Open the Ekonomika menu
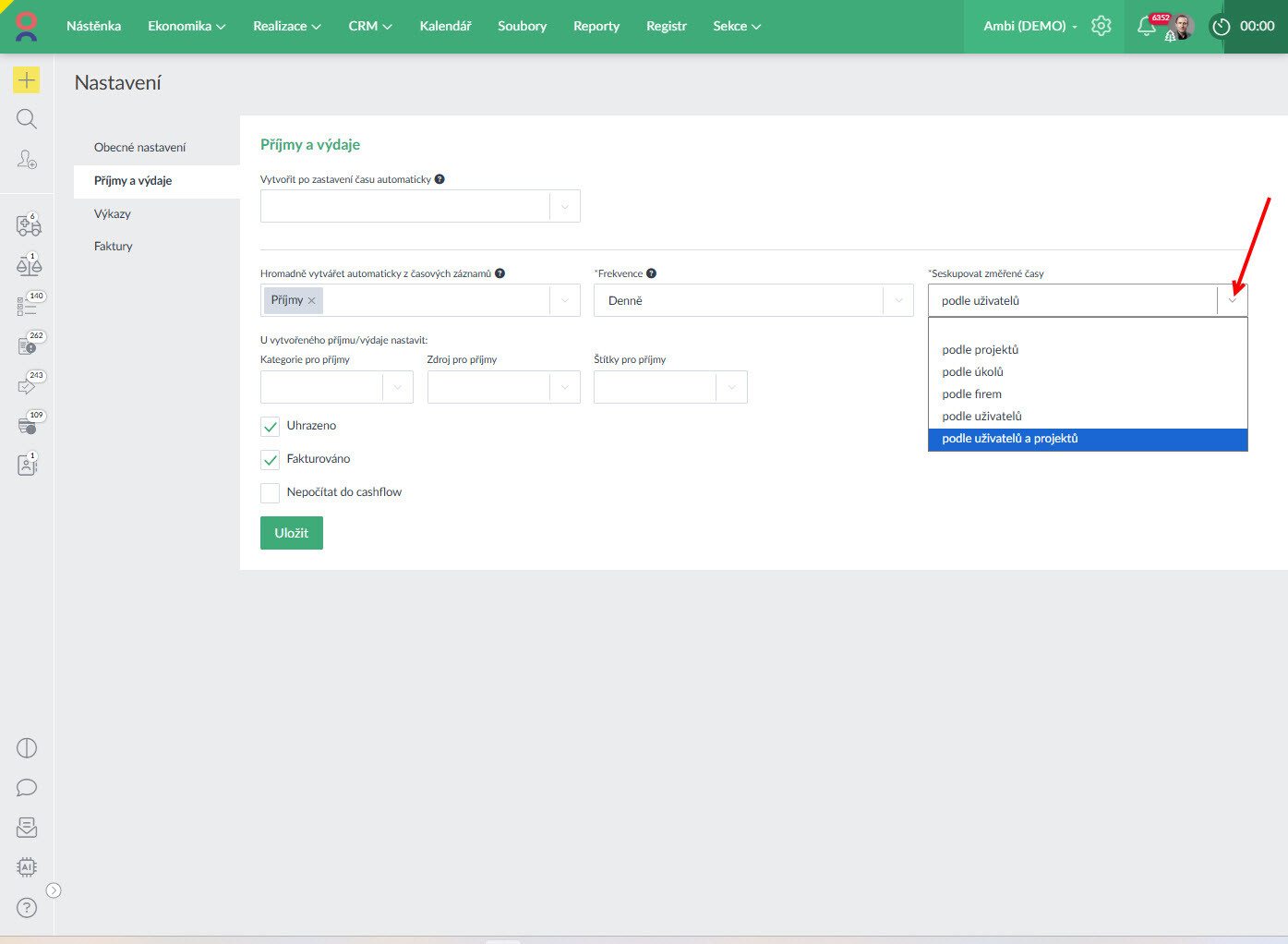This screenshot has width=1288, height=944. point(187,26)
